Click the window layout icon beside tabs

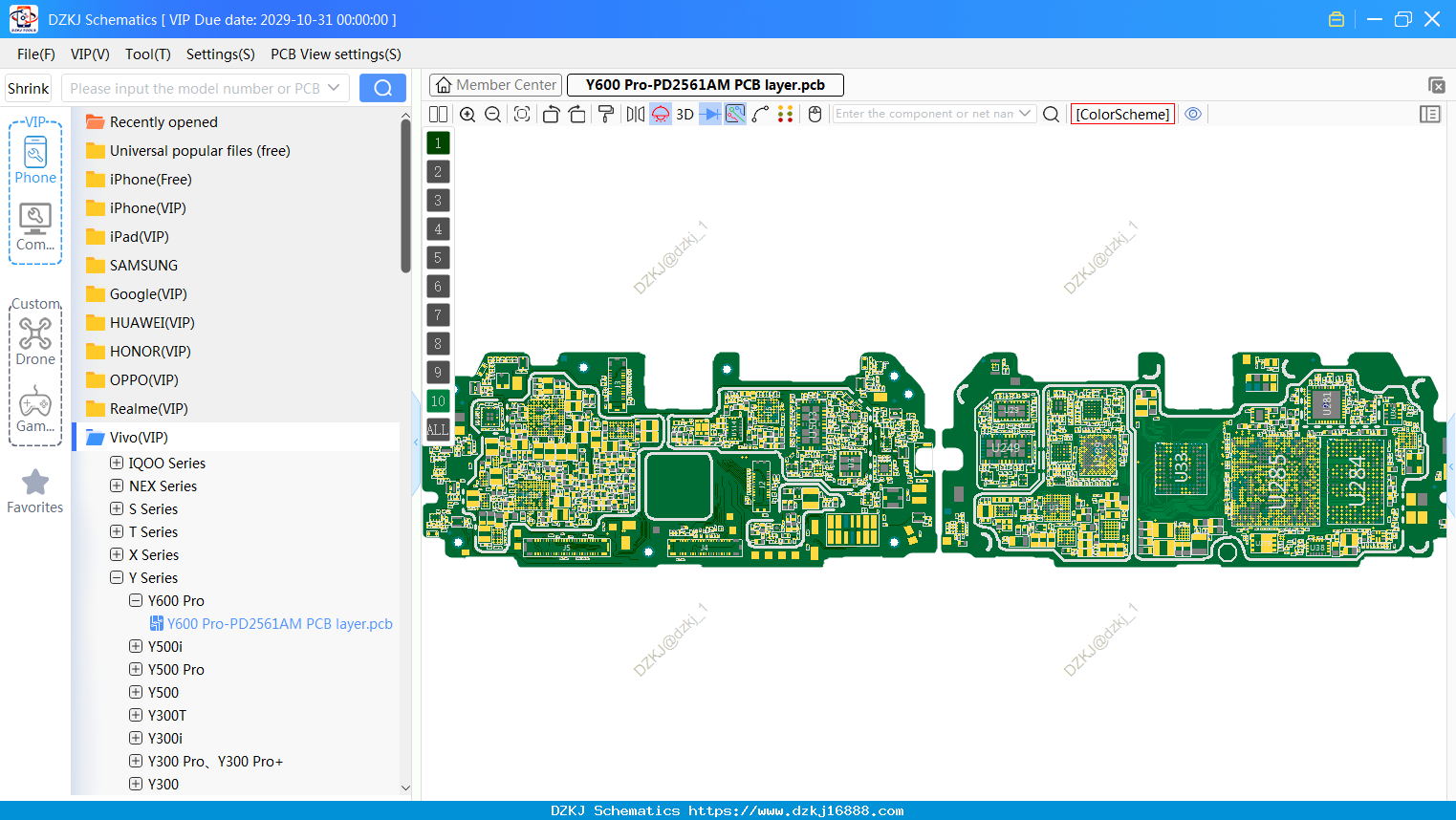(x=1436, y=85)
